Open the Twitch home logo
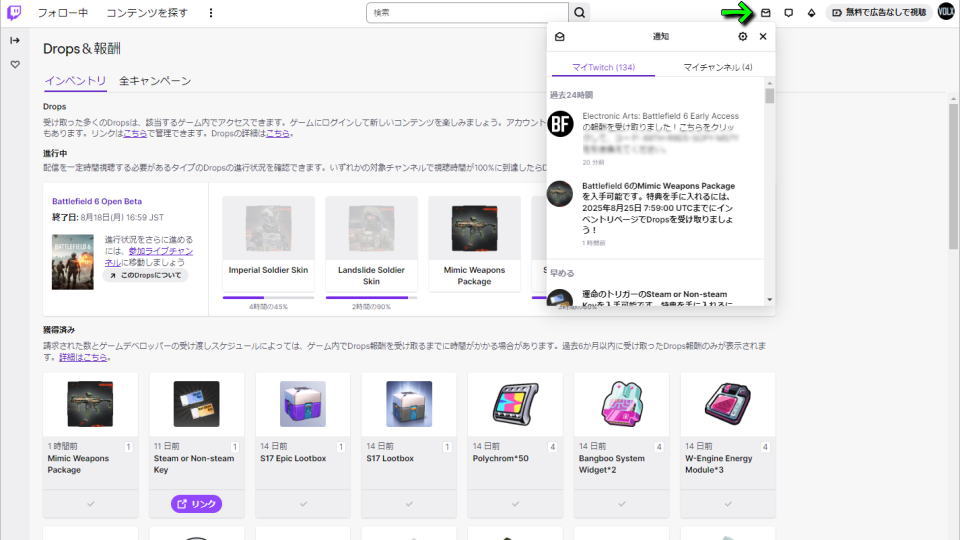960x540 pixels. coord(13,12)
